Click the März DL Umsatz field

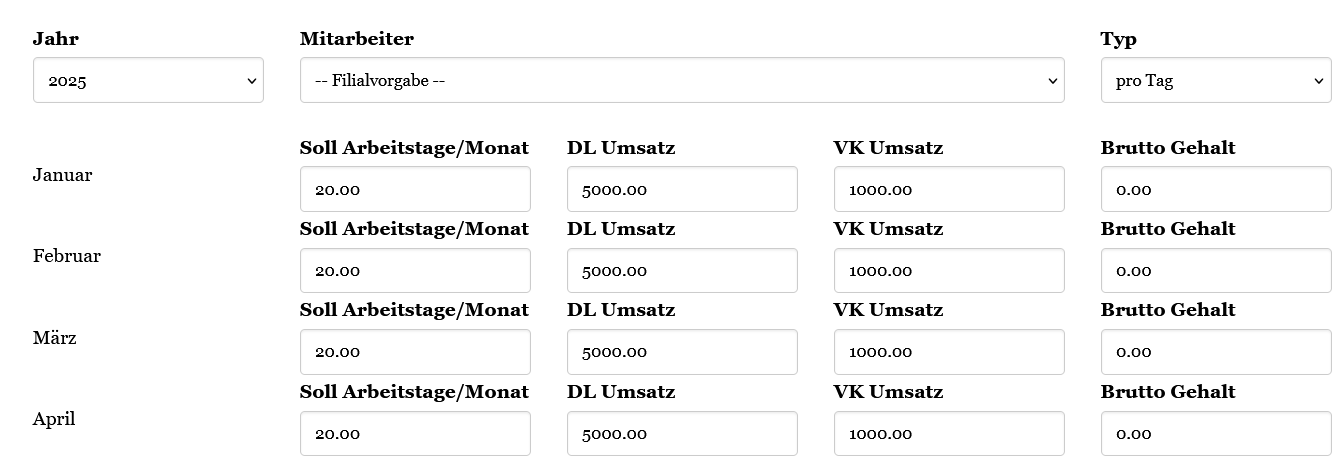click(x=682, y=352)
